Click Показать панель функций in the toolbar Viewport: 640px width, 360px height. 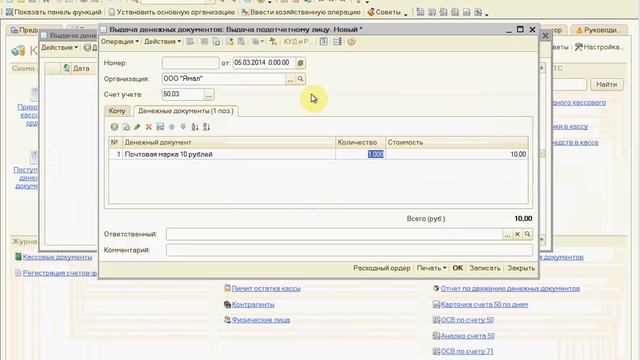click(53, 12)
